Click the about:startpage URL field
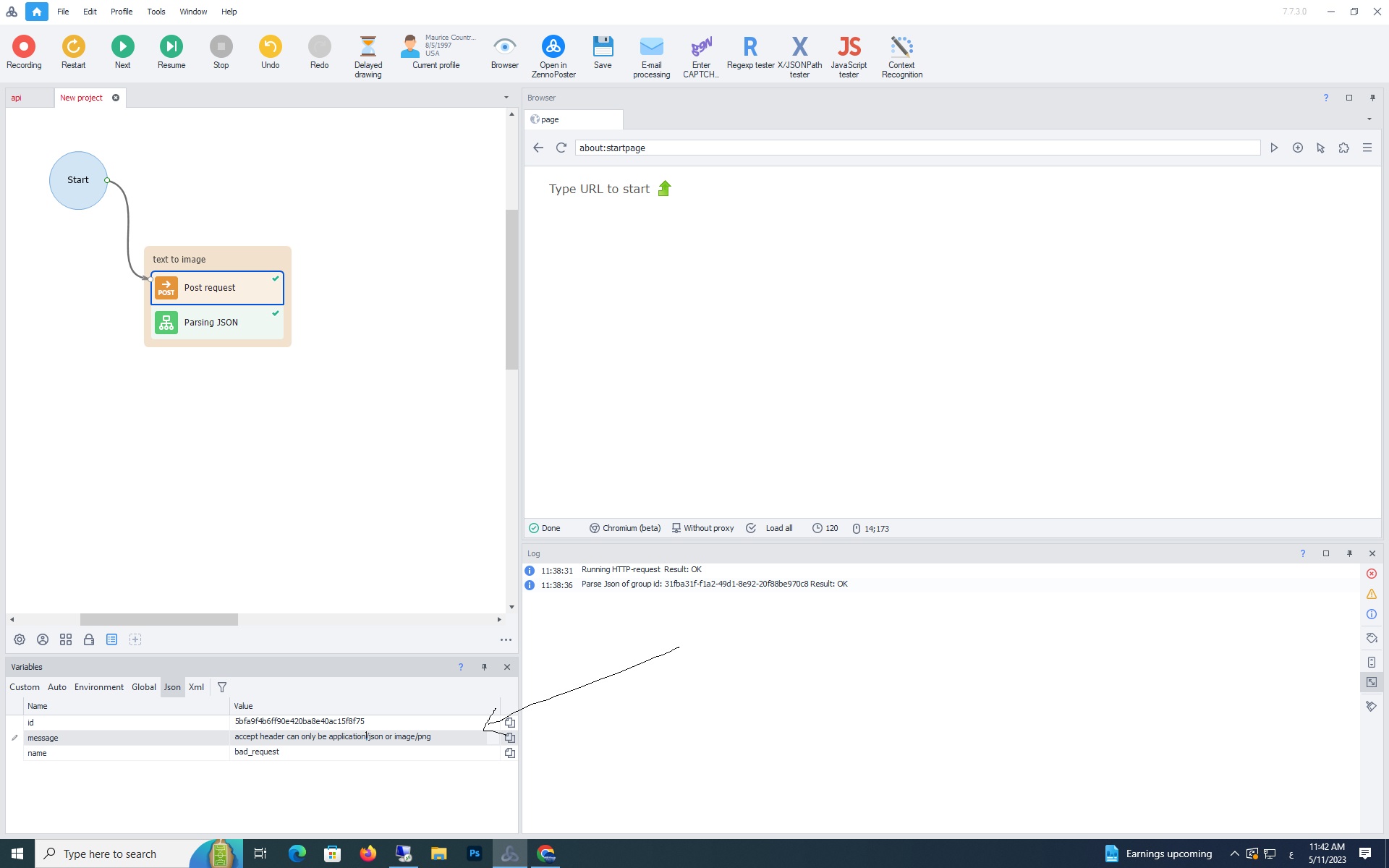Screen dimensions: 1389x868 point(917,148)
